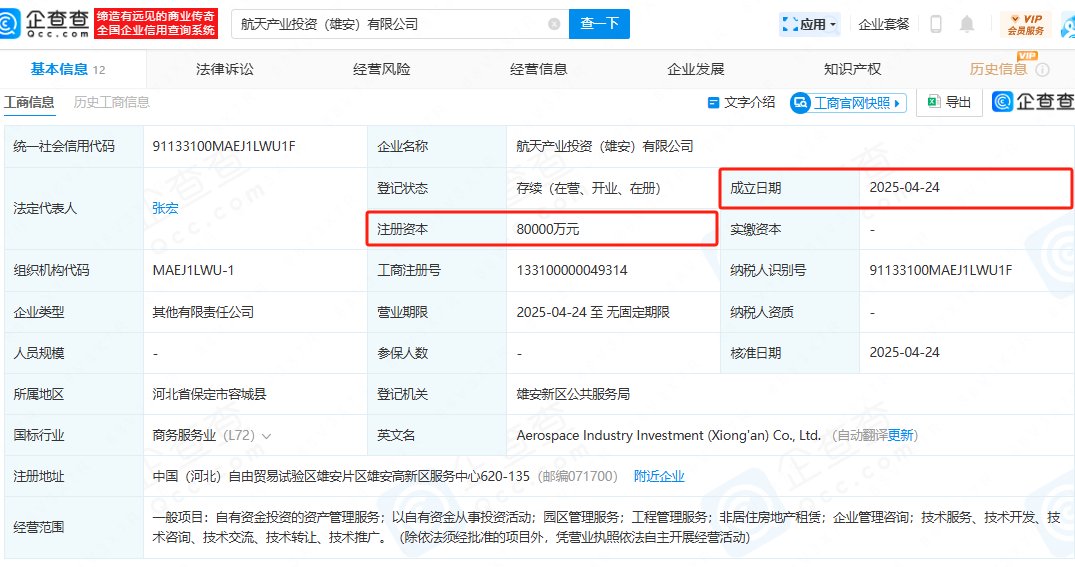Screen dimensions: 1075x567
Task: Switch to the 知识产权 tab
Action: 852,69
